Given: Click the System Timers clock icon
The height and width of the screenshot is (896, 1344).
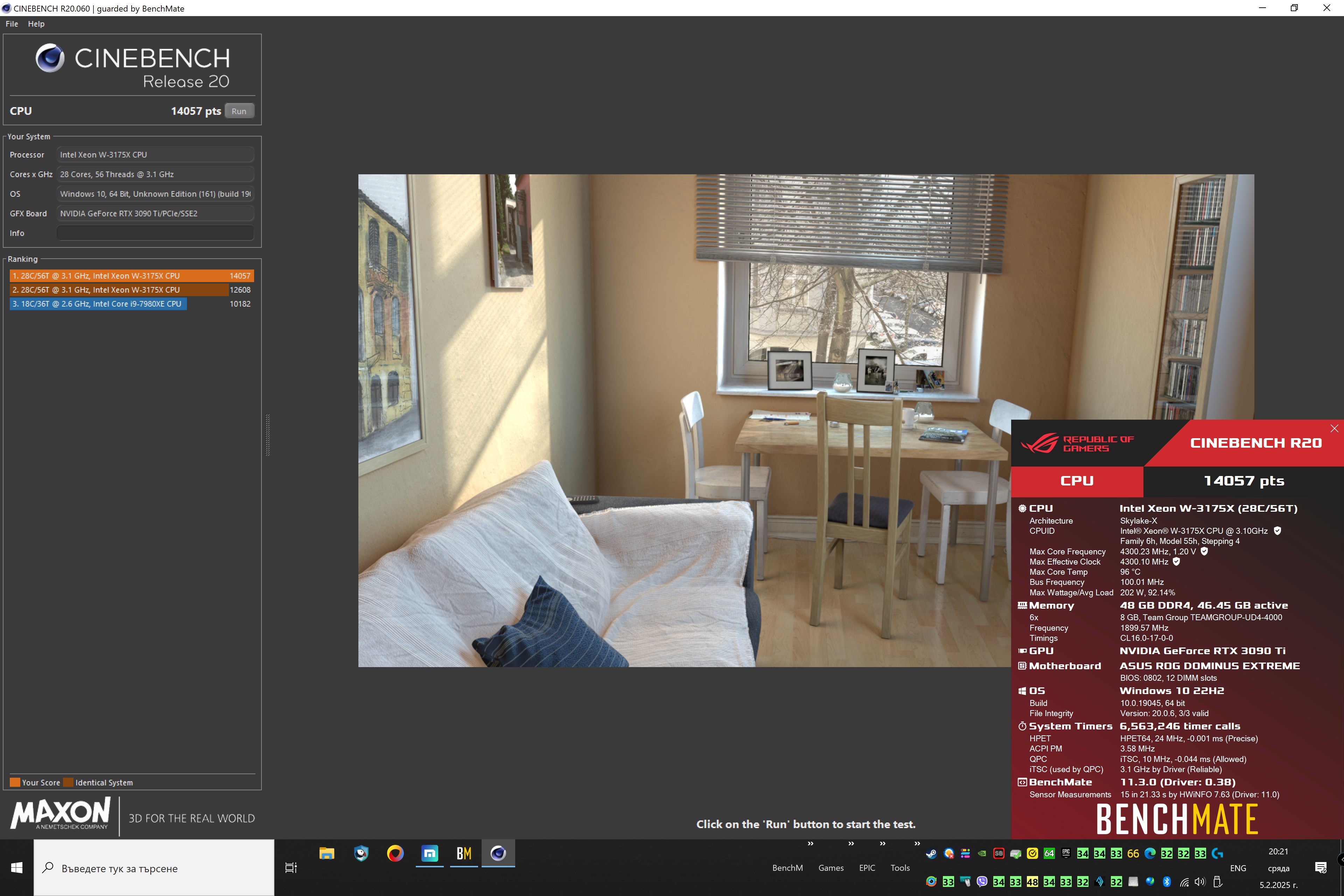Looking at the screenshot, I should [x=1022, y=727].
